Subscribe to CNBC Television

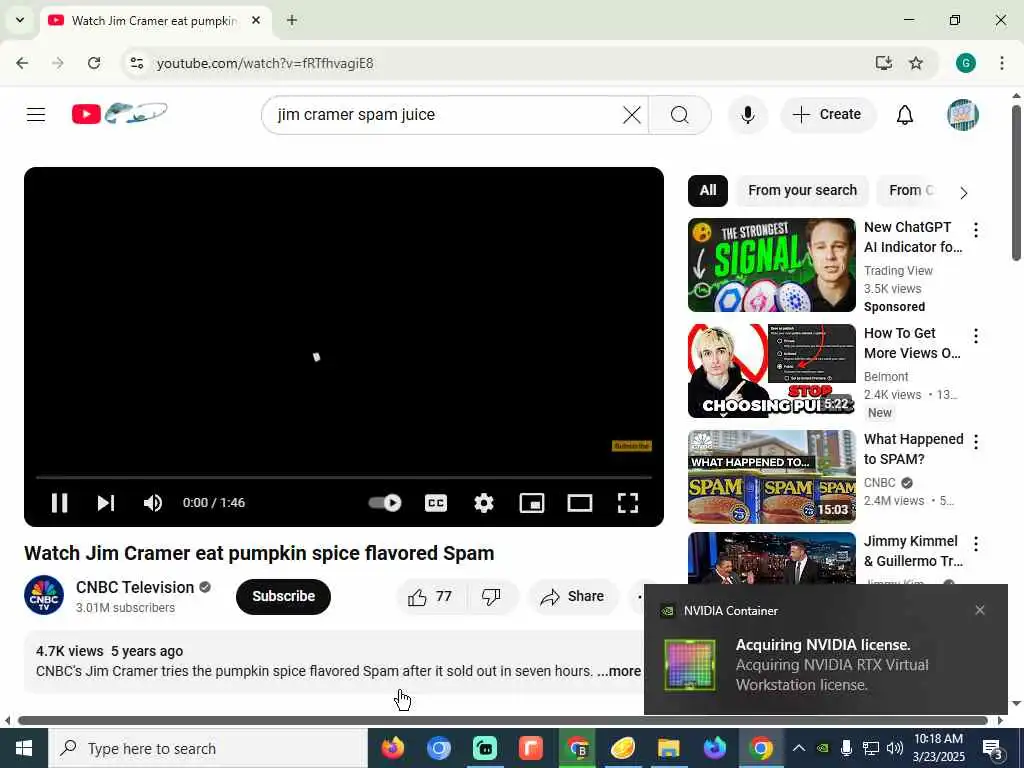[283, 596]
